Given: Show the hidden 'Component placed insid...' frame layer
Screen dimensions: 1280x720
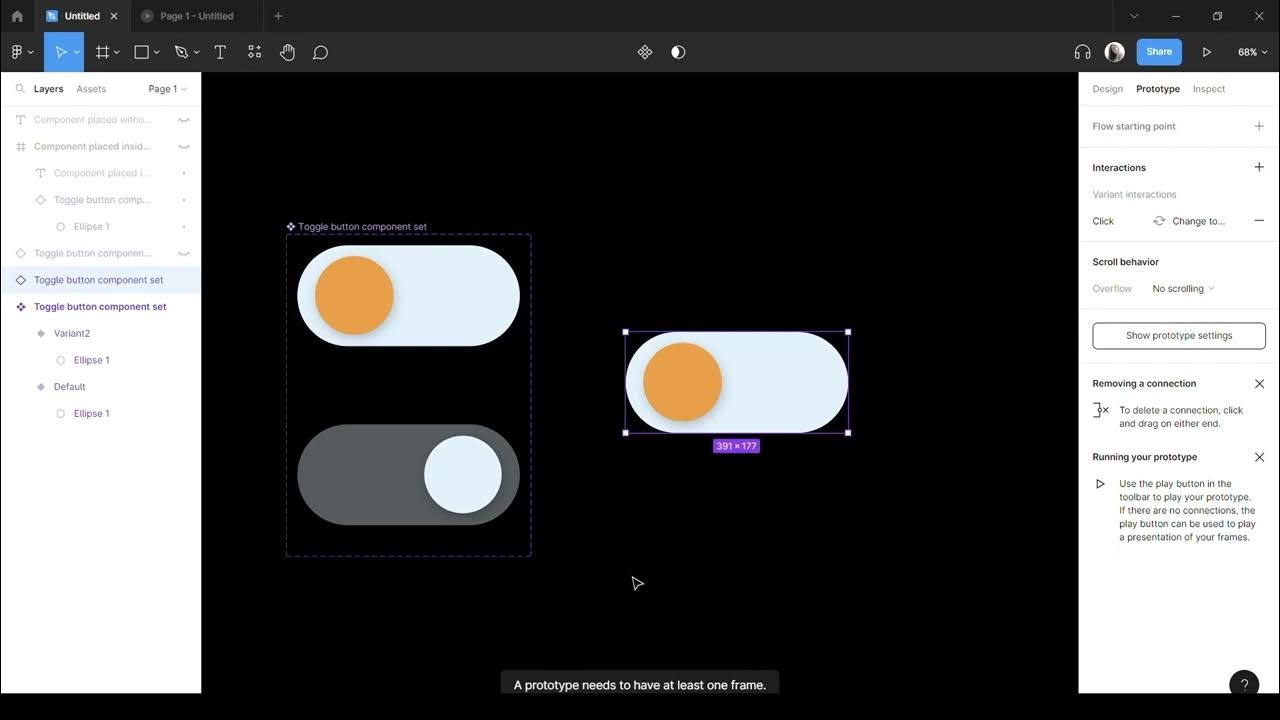Looking at the screenshot, I should click(x=184, y=147).
